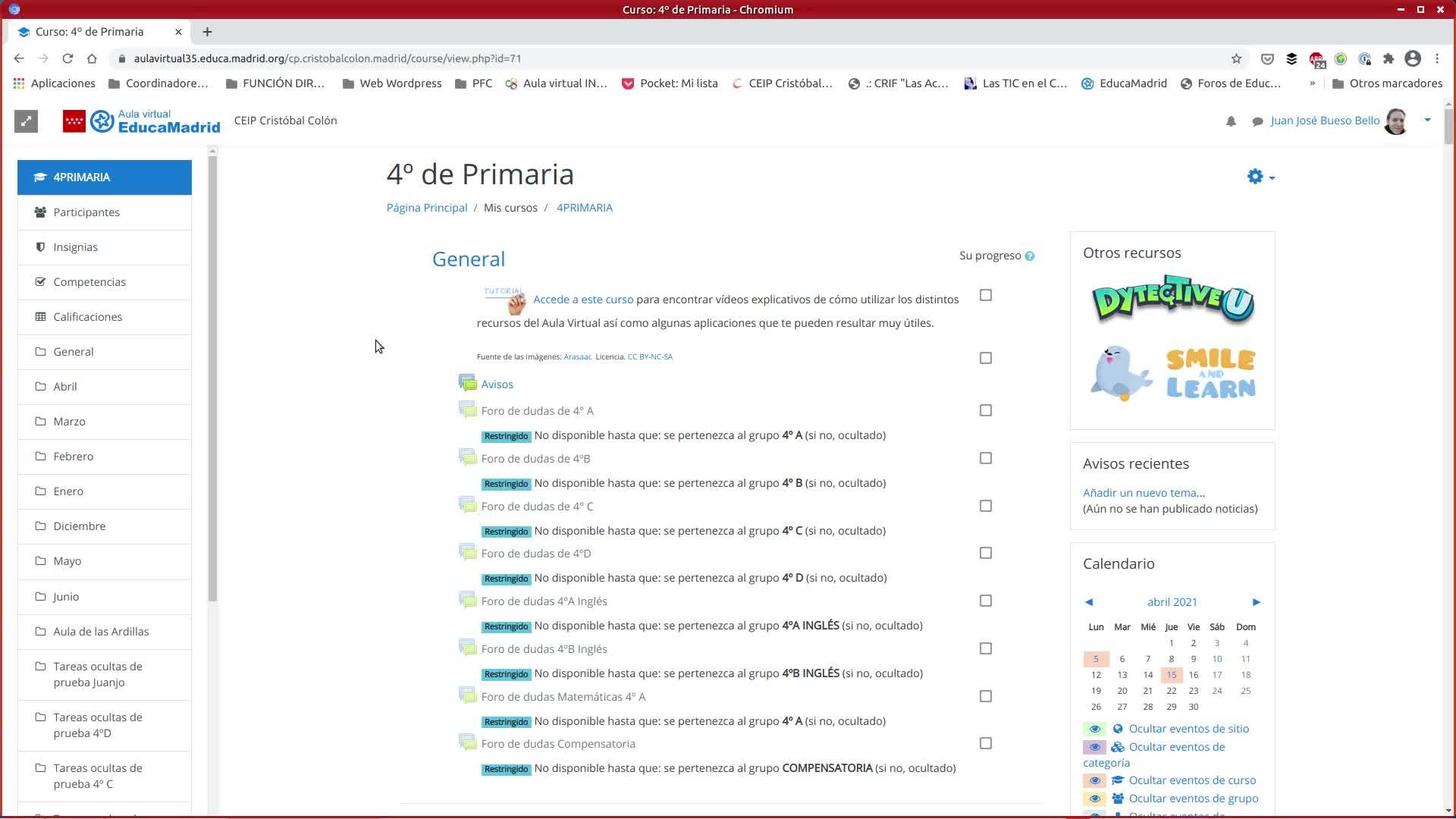Click the Su progreso help icon
The width and height of the screenshot is (1456, 819).
click(1029, 256)
